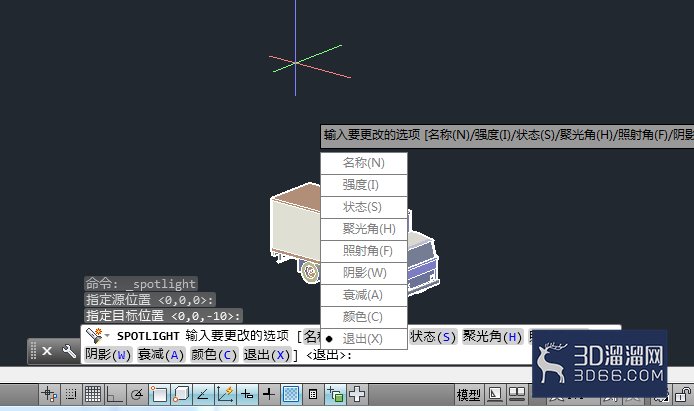The height and width of the screenshot is (411, 694).
Task: Click the 模型 model space button
Action: 468,395
